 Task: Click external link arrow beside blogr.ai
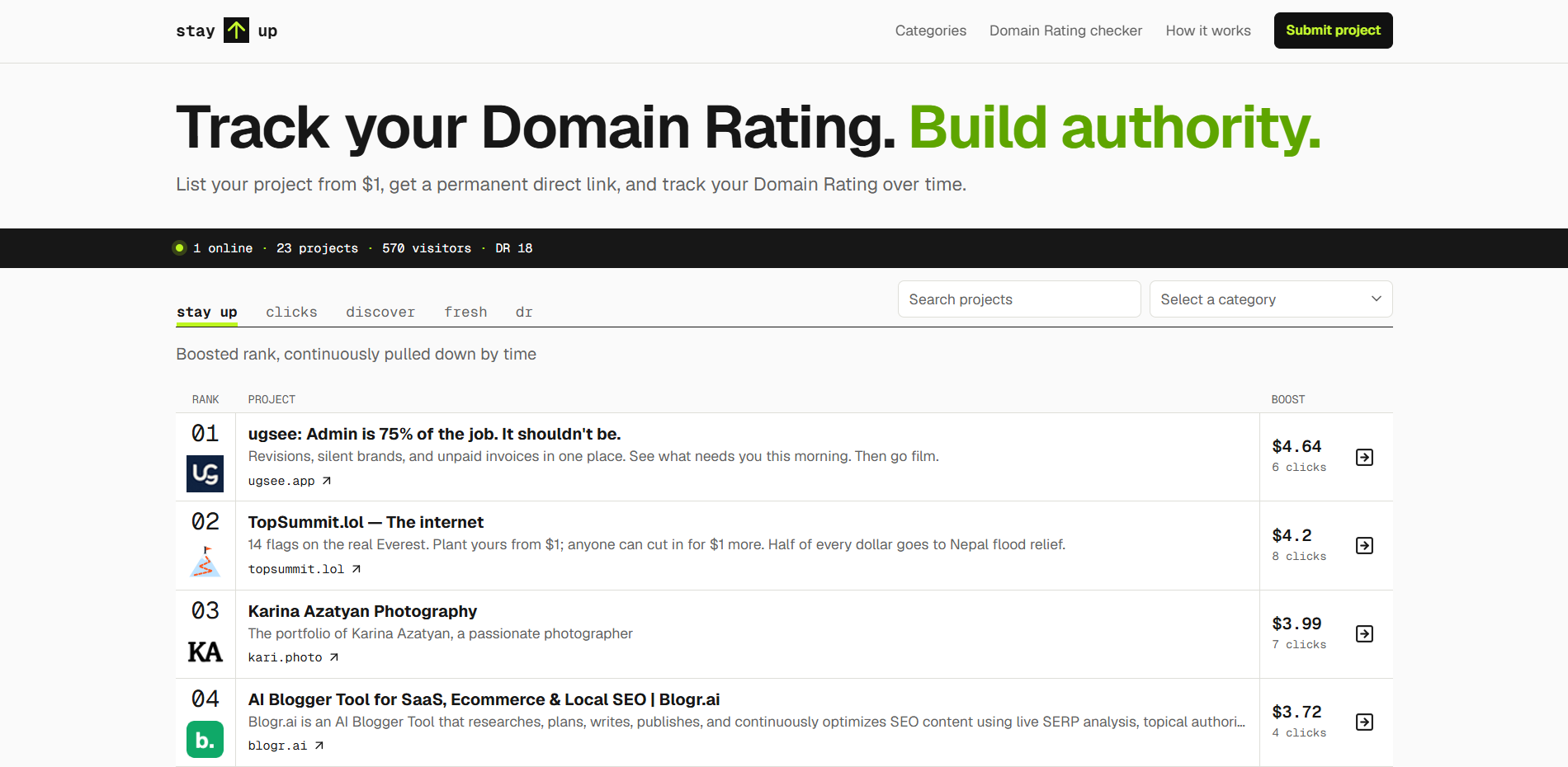pos(319,746)
